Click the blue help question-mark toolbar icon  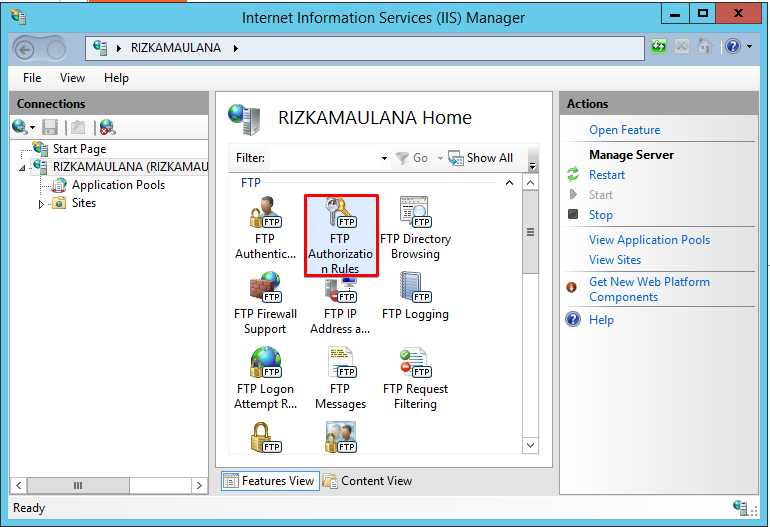click(x=733, y=47)
